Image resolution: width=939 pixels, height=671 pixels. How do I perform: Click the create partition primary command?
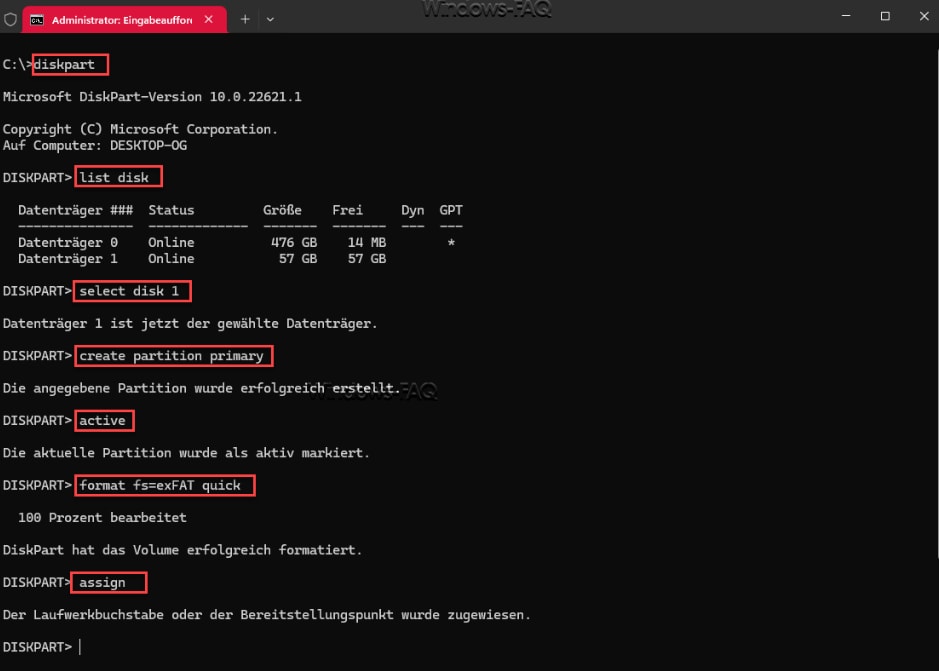coord(173,356)
